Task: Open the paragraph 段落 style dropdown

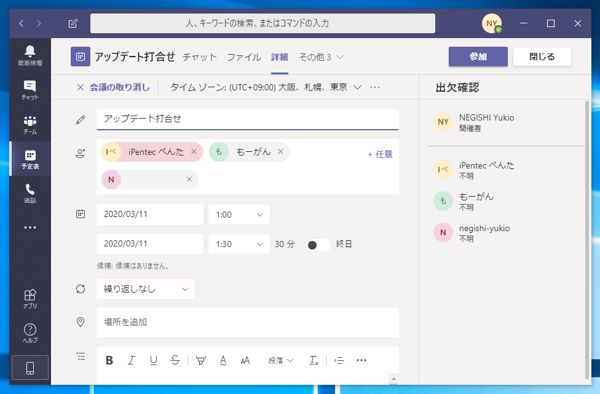Action: coord(280,360)
